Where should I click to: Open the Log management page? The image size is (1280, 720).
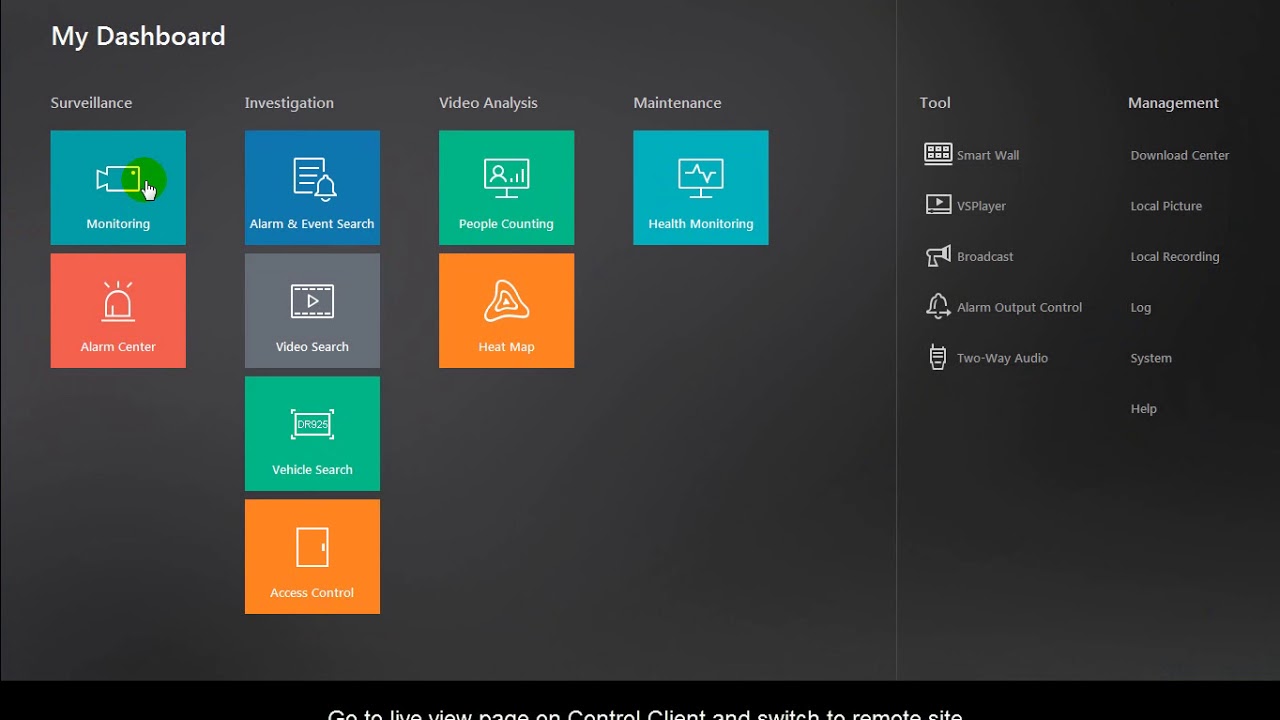pos(1141,308)
